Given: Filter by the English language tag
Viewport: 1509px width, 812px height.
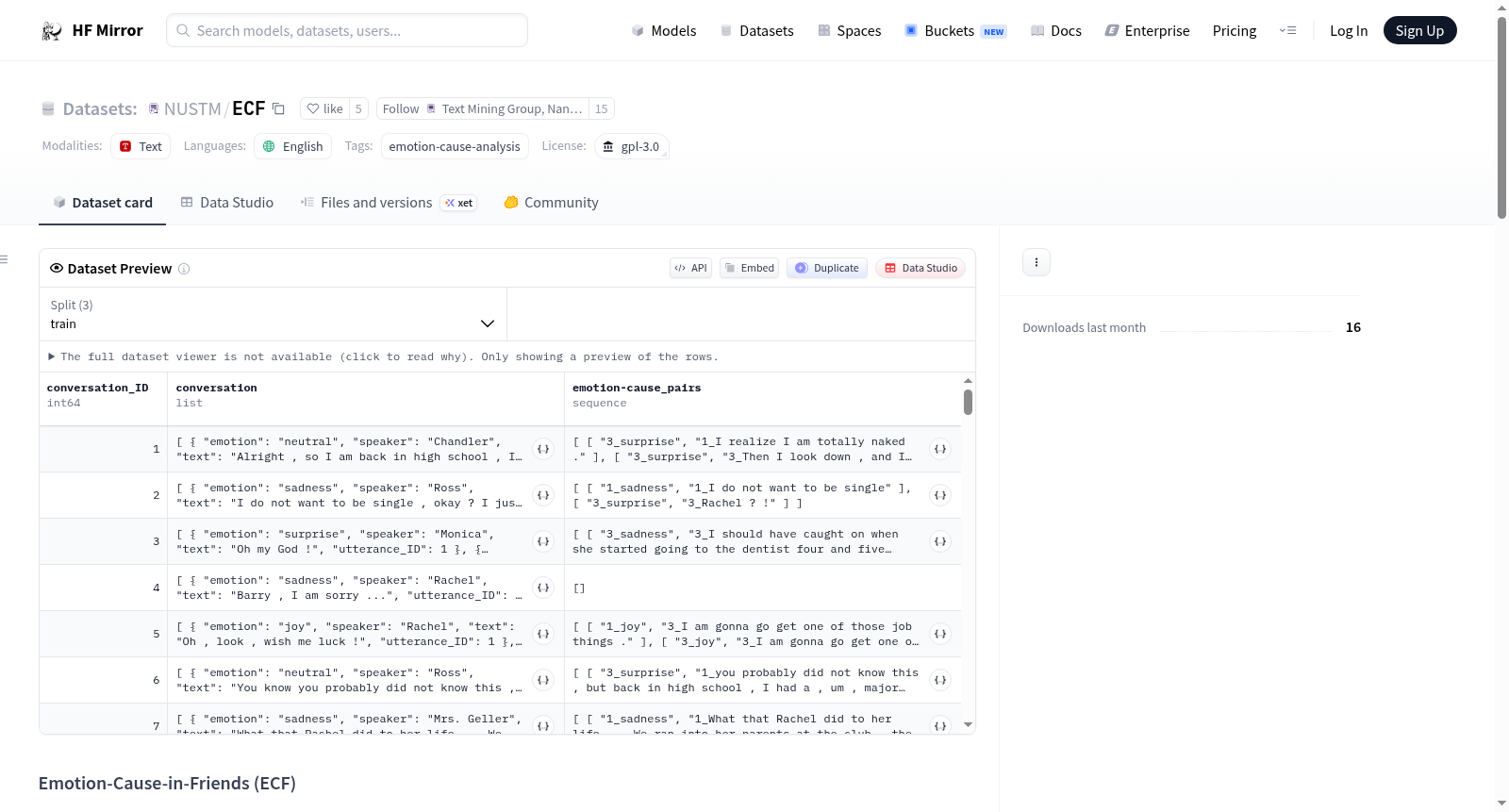Looking at the screenshot, I should (293, 146).
